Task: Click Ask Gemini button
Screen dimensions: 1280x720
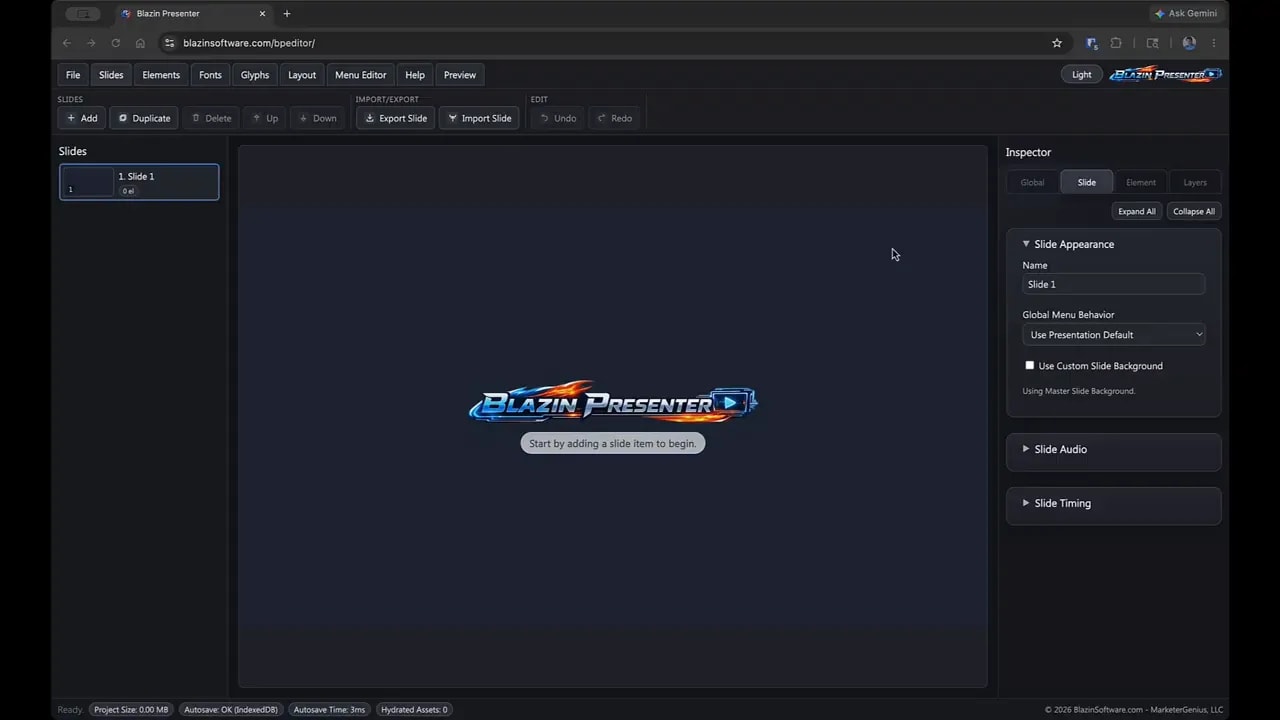Action: click(x=1186, y=14)
